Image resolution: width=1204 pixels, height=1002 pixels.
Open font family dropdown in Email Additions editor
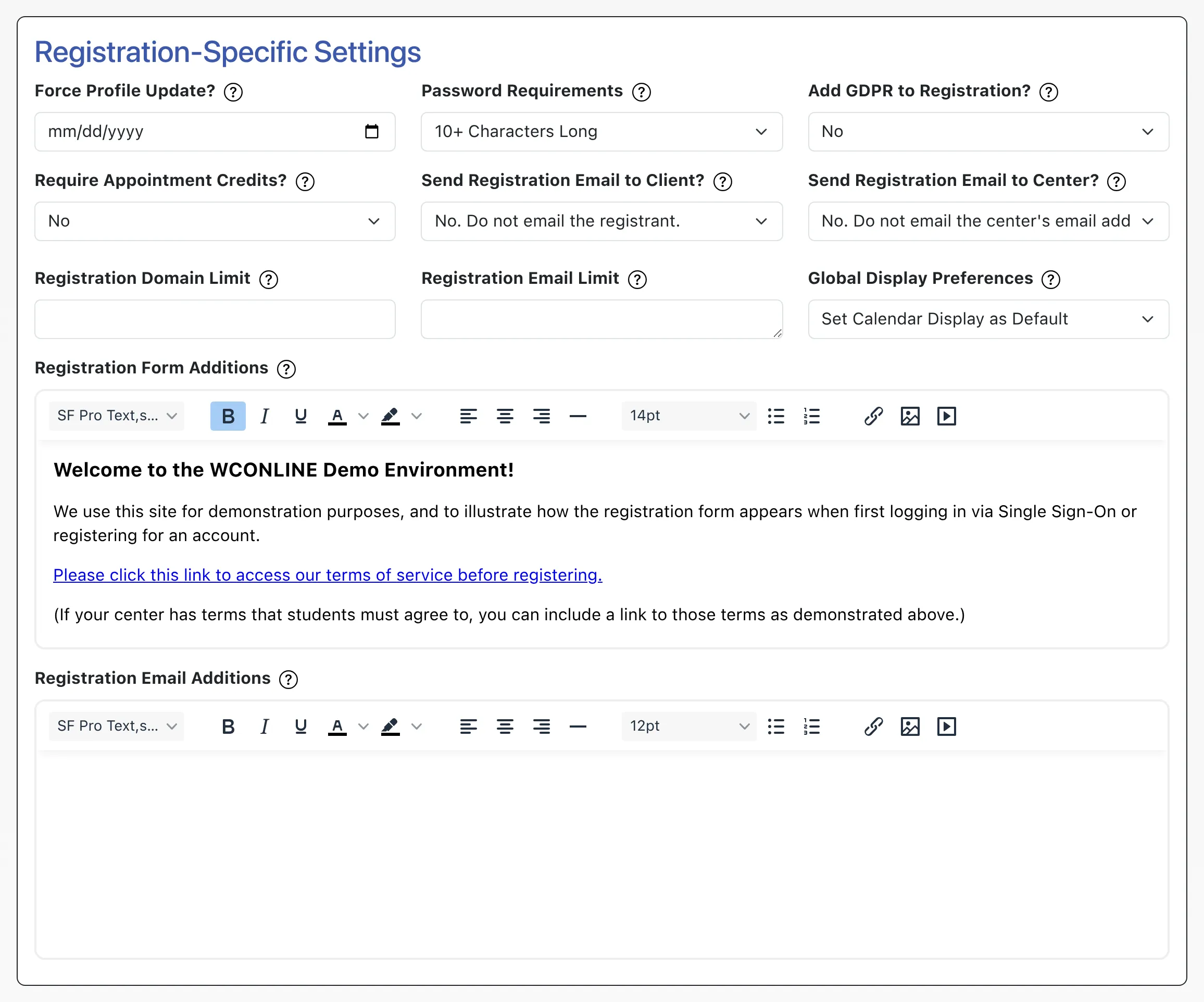[116, 727]
